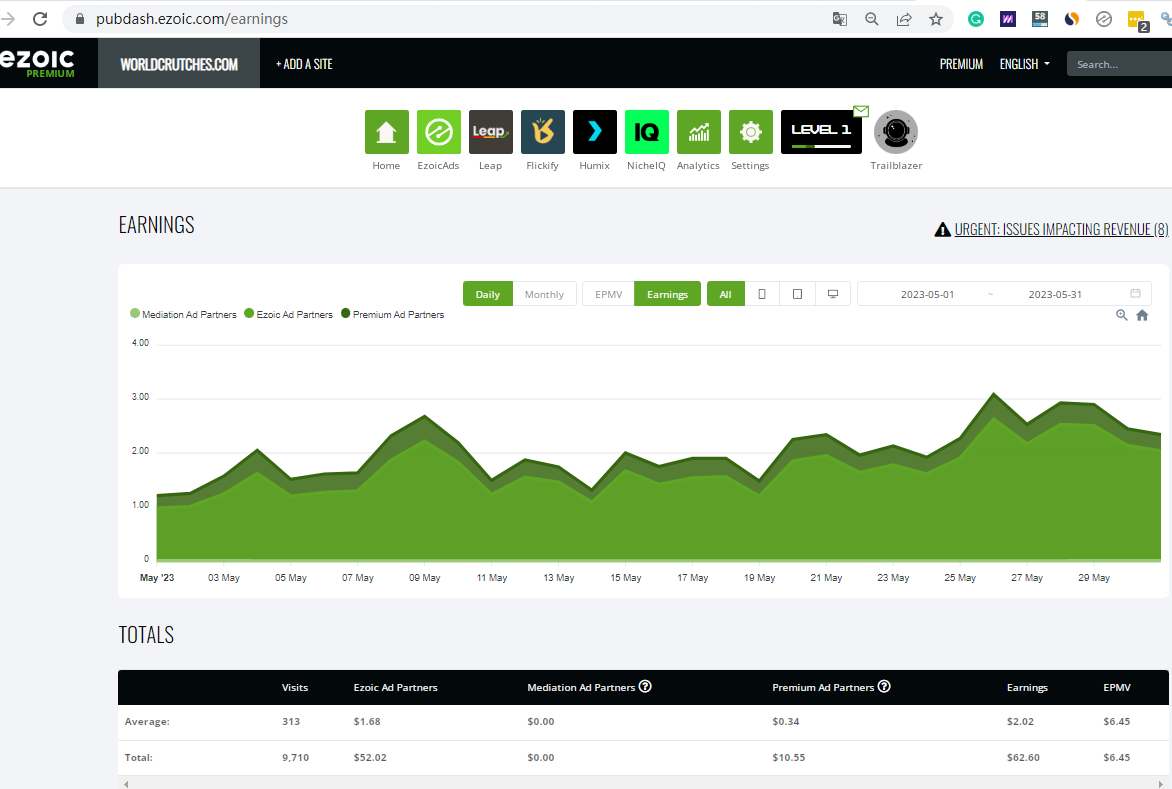Viewport: 1172px width, 789px height.
Task: Toggle Ezoic Ad Partners legend series
Action: coord(289,315)
